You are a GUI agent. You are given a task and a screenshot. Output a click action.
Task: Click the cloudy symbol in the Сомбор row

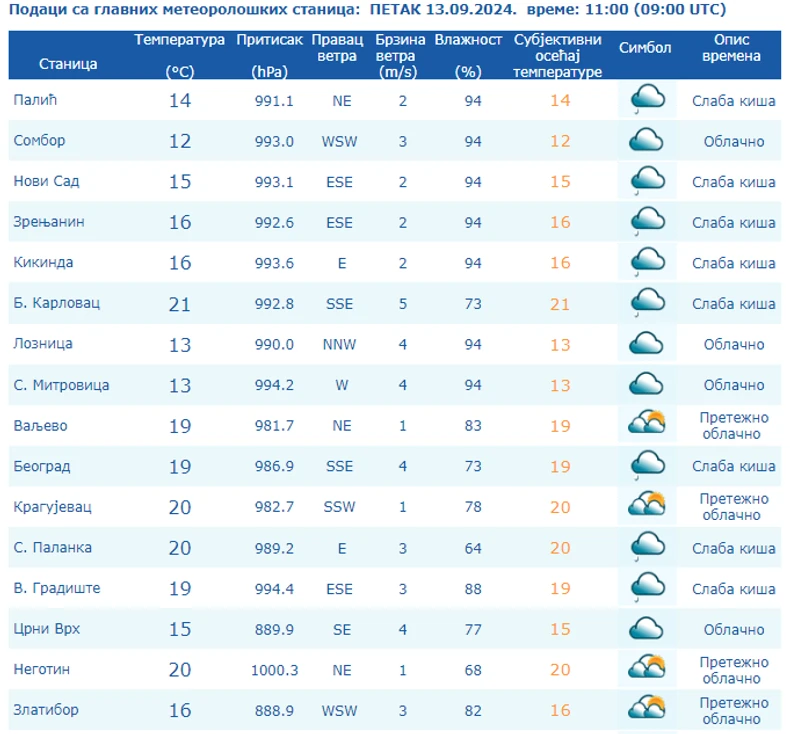[x=646, y=140]
